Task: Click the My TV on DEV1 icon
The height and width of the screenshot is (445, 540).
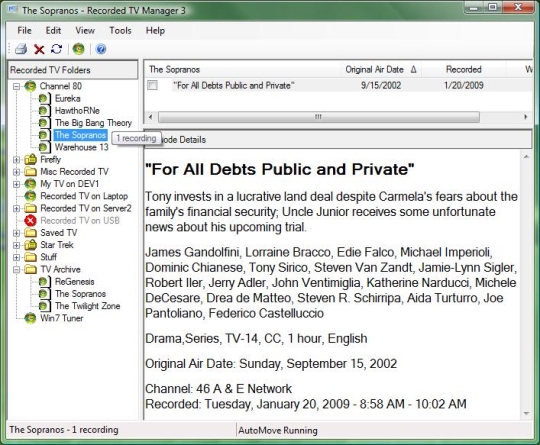Action: coord(30,184)
